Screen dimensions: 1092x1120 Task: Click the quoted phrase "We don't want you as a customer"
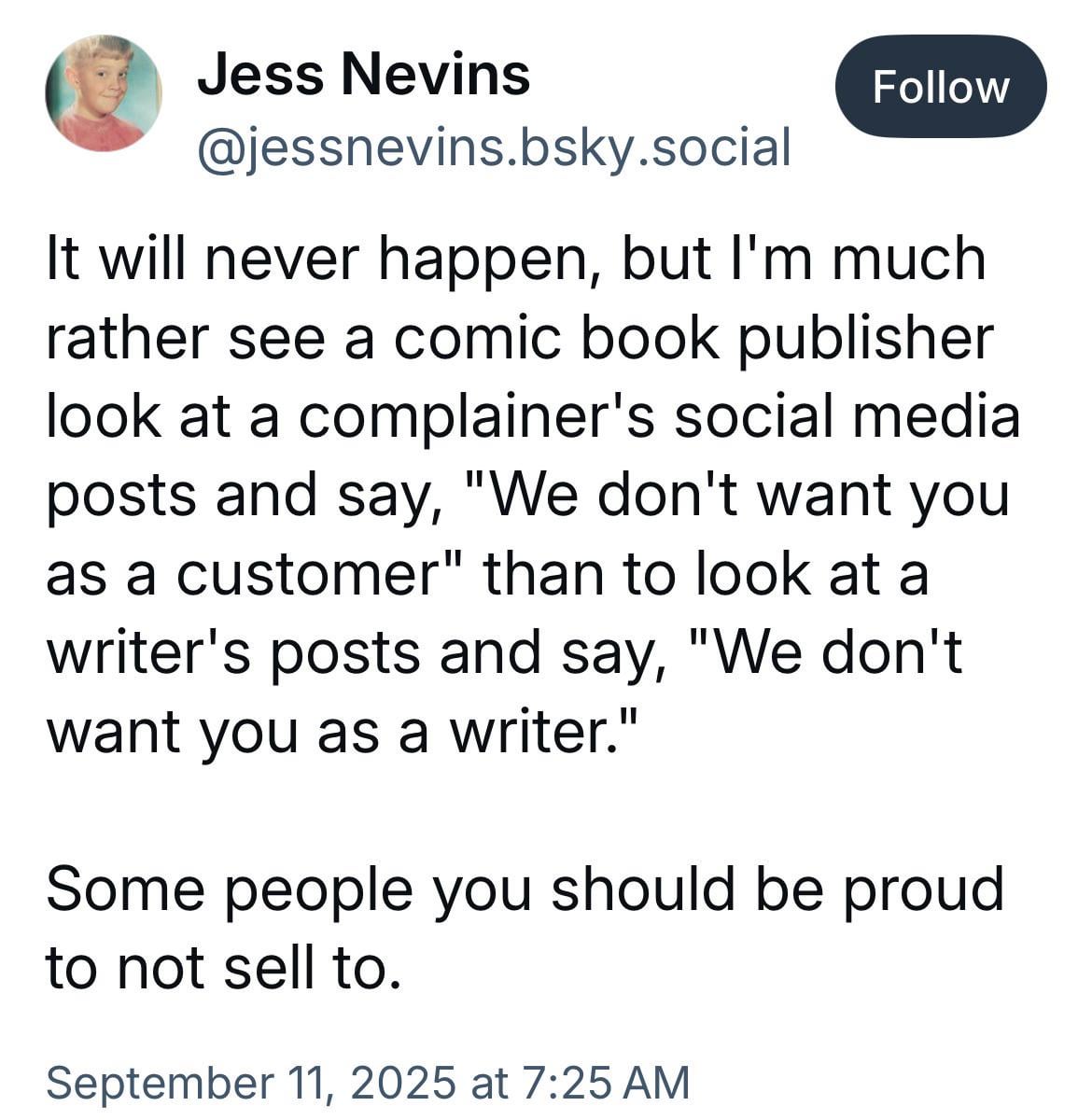528,534
